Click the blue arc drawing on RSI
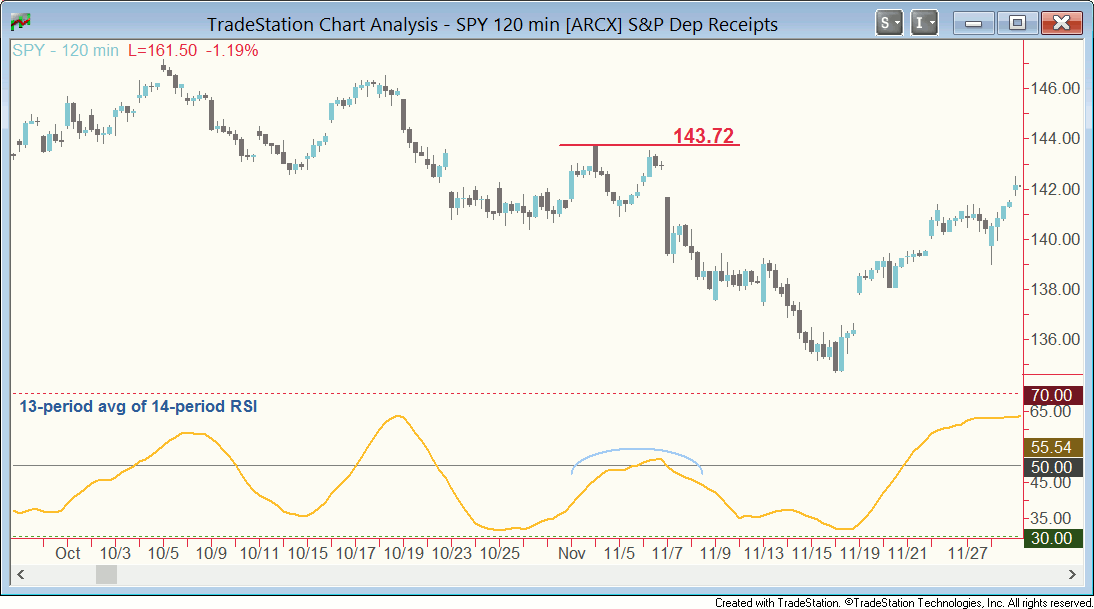Viewport: 1094px width, 609px height. tap(636, 450)
